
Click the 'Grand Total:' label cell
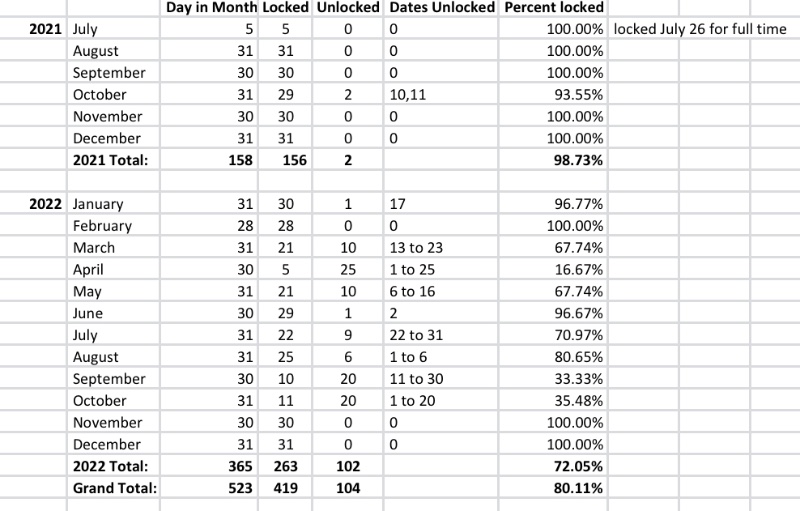click(x=113, y=488)
